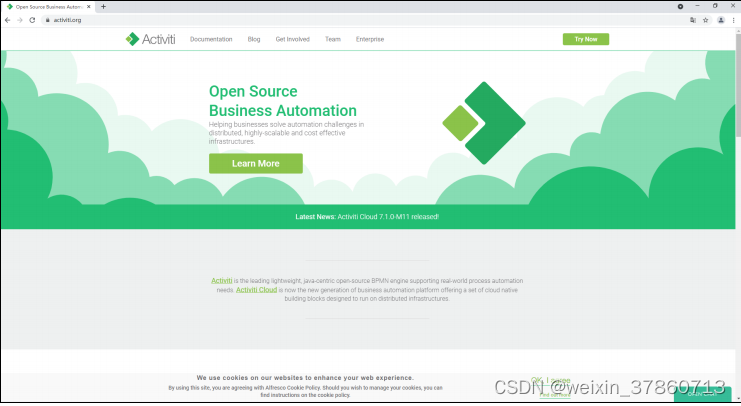The height and width of the screenshot is (406, 741).
Task: Click the cookie notice heading text
Action: coord(305,378)
